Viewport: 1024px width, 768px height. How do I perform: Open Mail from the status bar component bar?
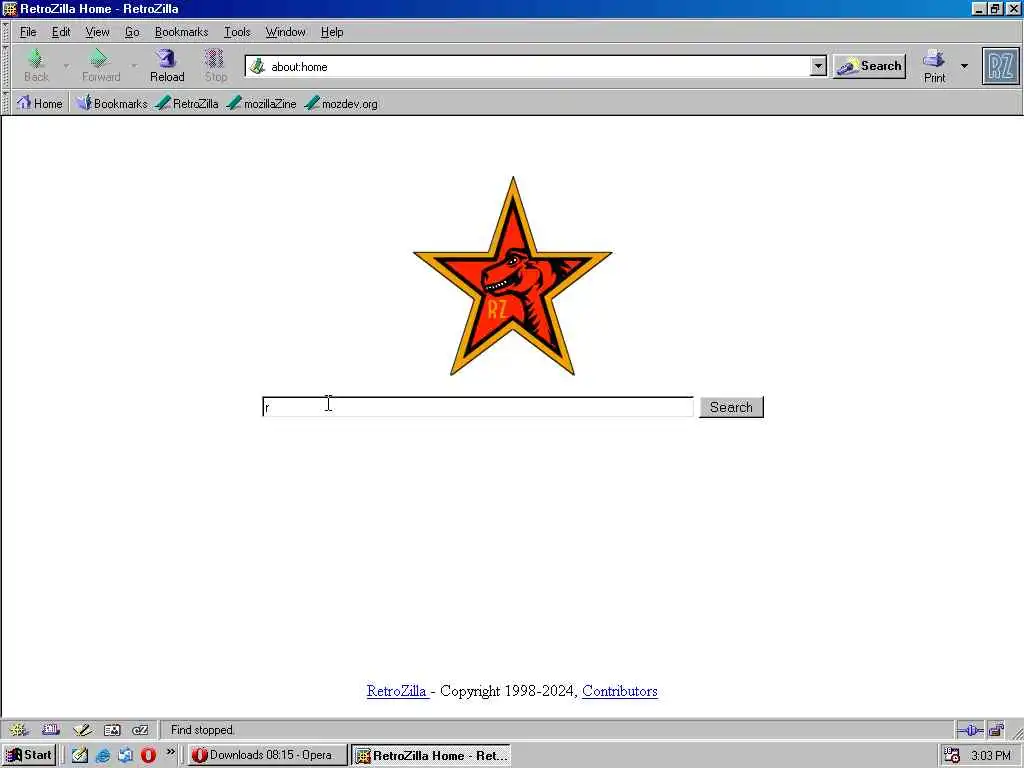[50, 729]
